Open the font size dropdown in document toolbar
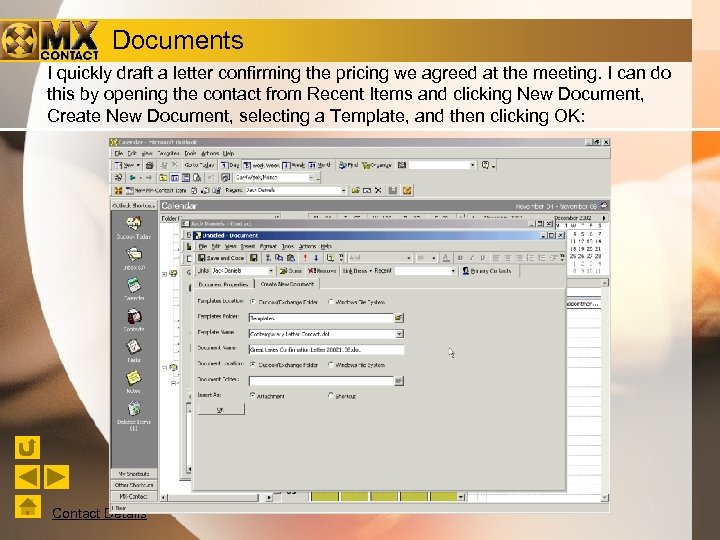This screenshot has width=720, height=540. click(x=433, y=258)
